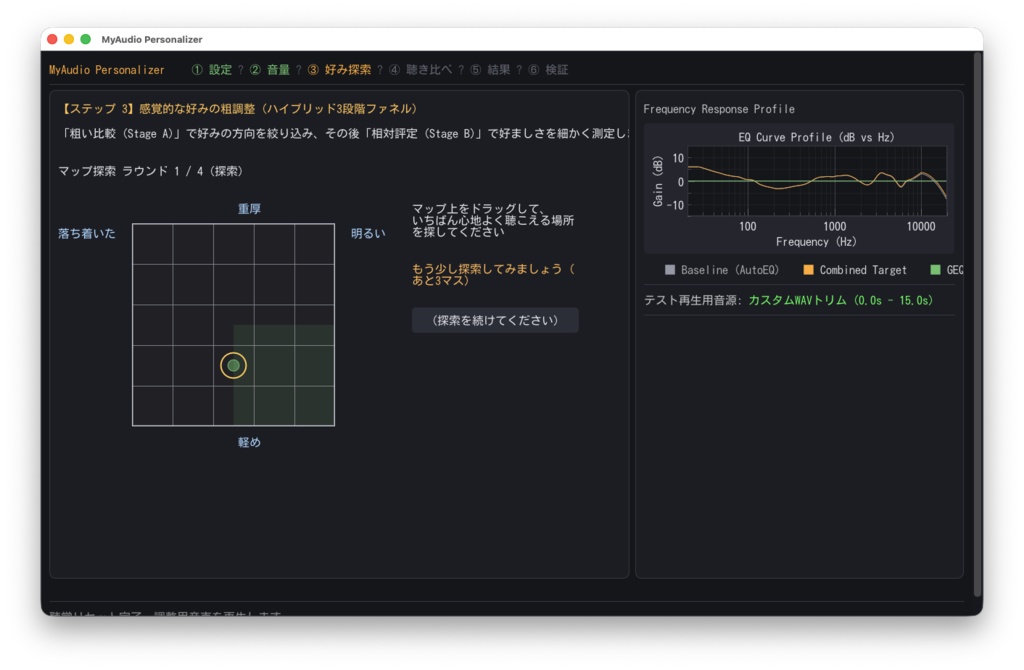Click the vertical scrollbar at the window's right edge
The image size is (1024, 670).
tap(978, 324)
